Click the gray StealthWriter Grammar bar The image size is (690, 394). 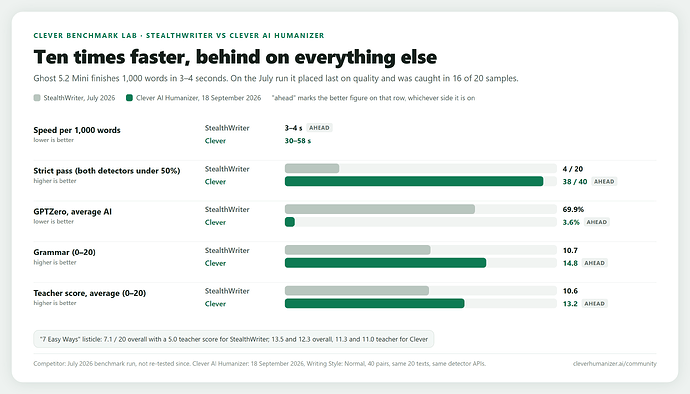coord(358,250)
